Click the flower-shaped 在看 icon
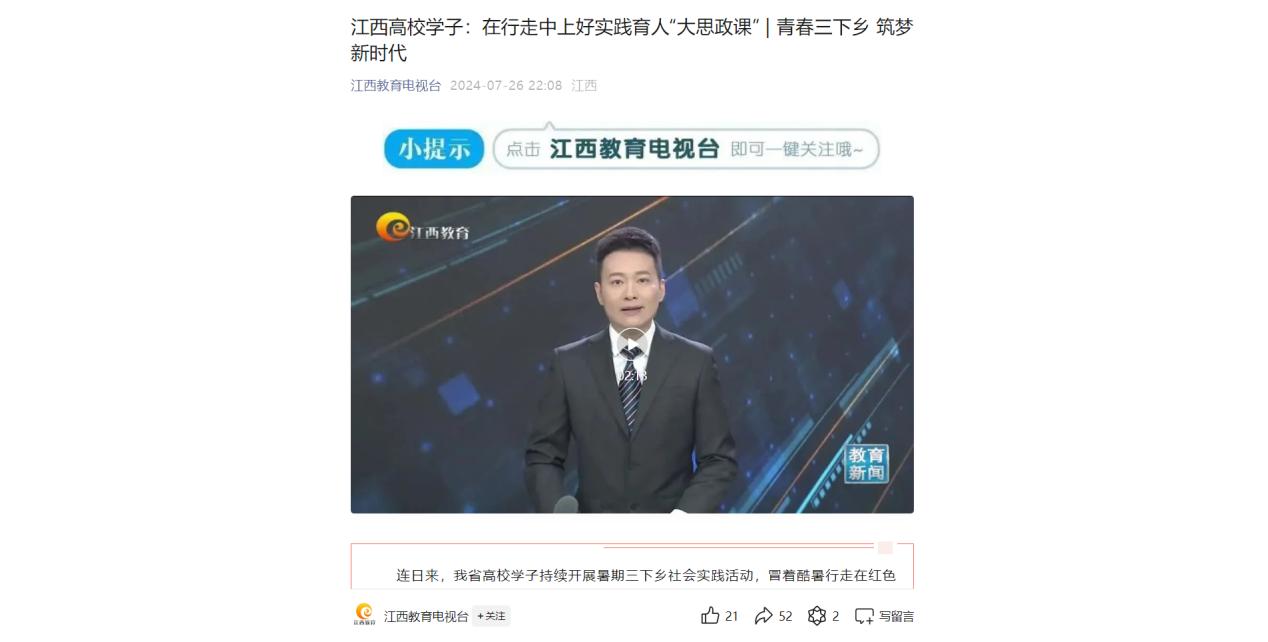 pos(817,616)
